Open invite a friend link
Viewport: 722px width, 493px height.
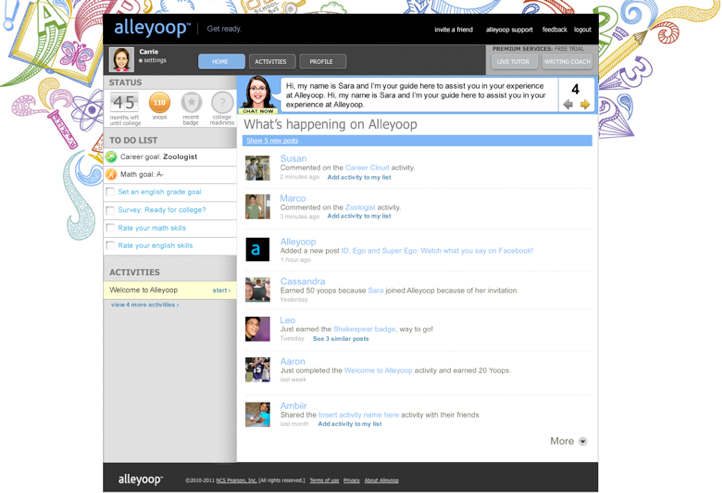click(454, 29)
